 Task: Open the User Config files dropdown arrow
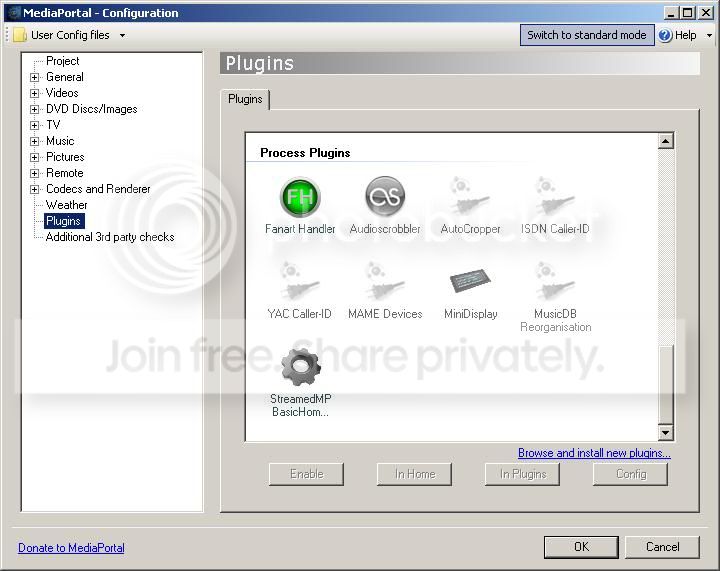click(x=122, y=35)
